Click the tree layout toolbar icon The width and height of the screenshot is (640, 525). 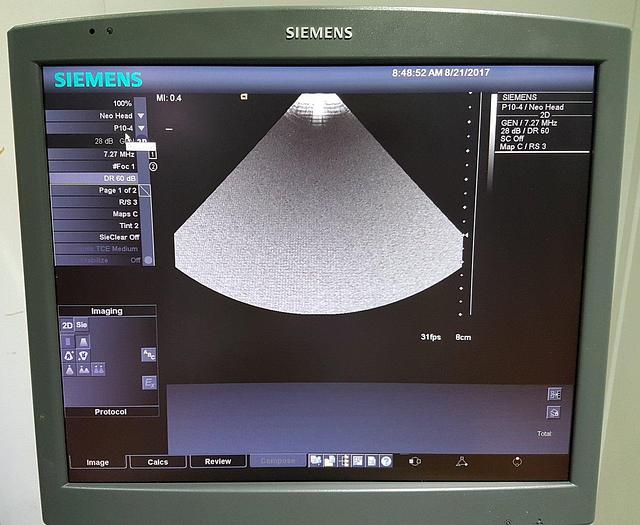(x=344, y=461)
